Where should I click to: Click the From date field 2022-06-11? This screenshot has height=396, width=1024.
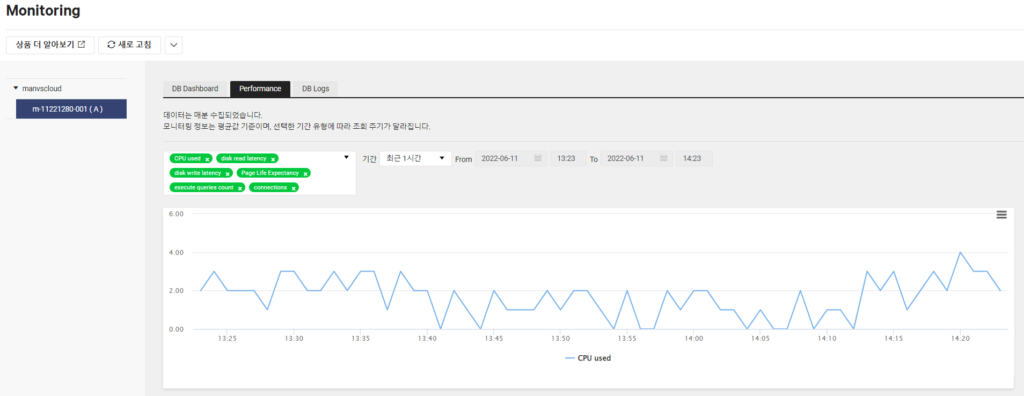click(x=511, y=159)
